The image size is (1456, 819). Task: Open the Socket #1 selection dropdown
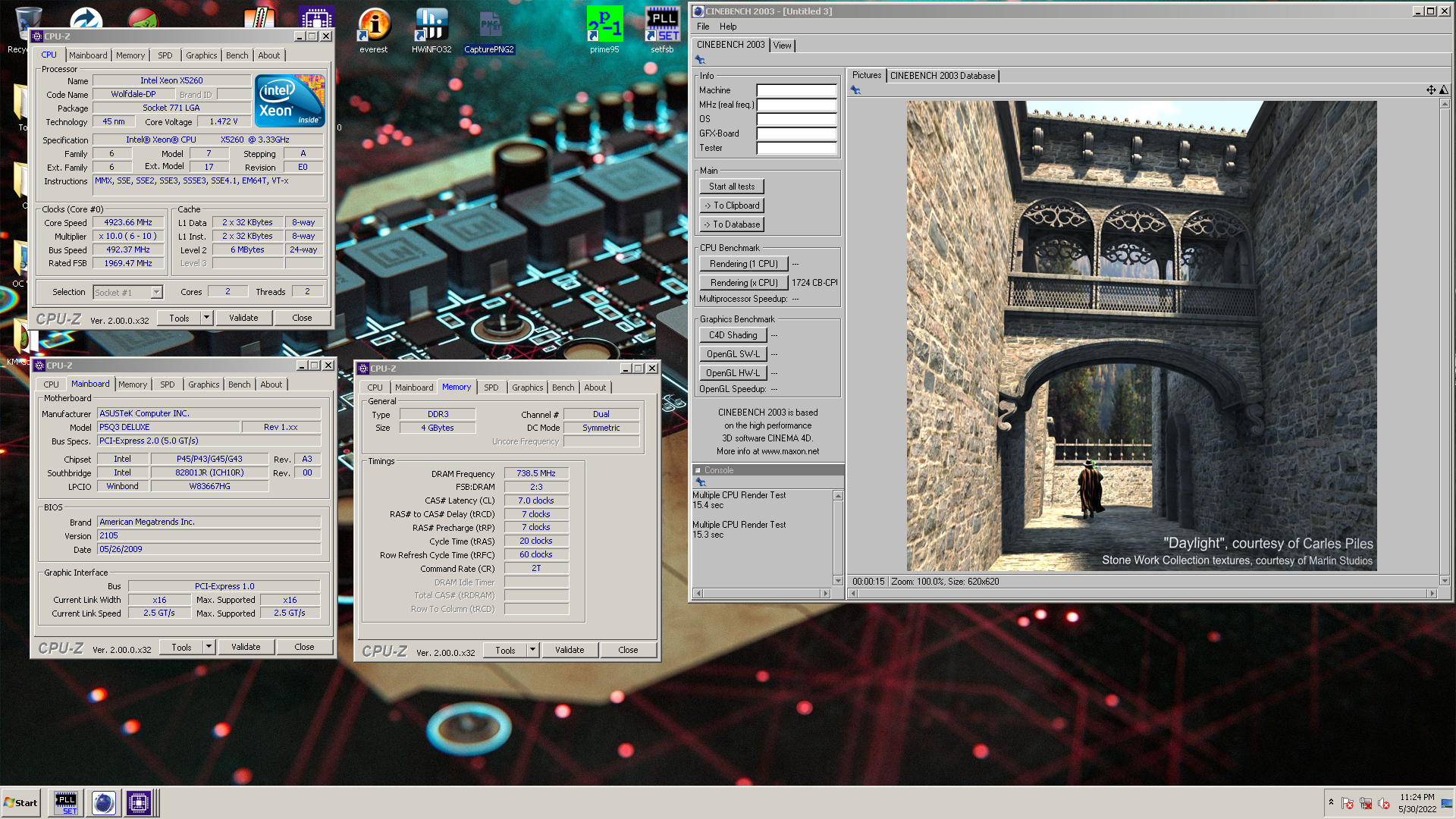point(156,293)
